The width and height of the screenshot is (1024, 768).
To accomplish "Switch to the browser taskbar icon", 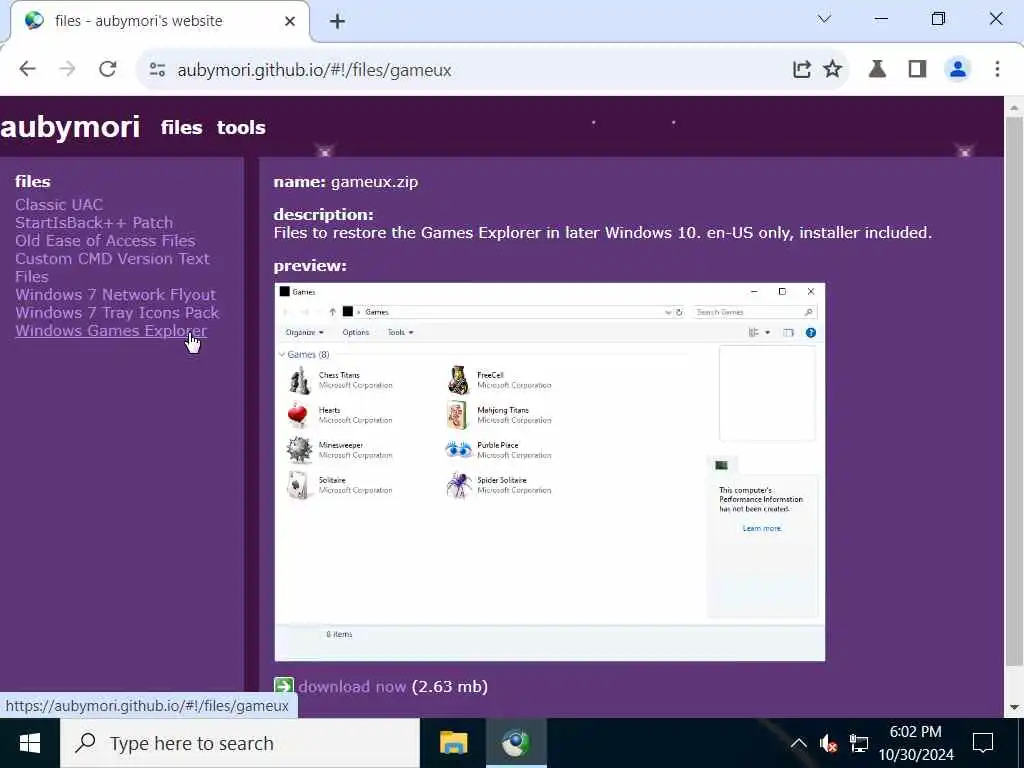I will (516, 743).
